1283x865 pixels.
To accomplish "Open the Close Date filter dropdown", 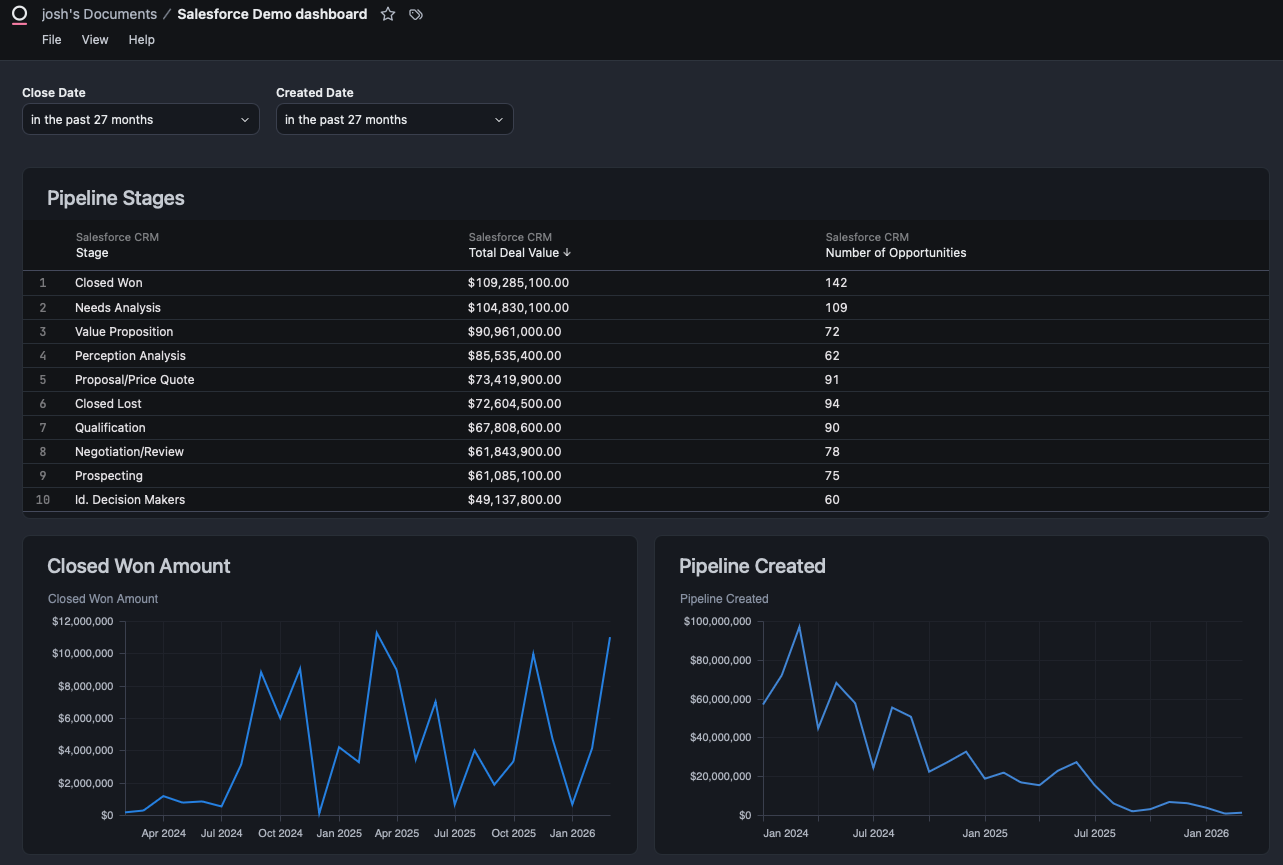I will pyautogui.click(x=140, y=119).
